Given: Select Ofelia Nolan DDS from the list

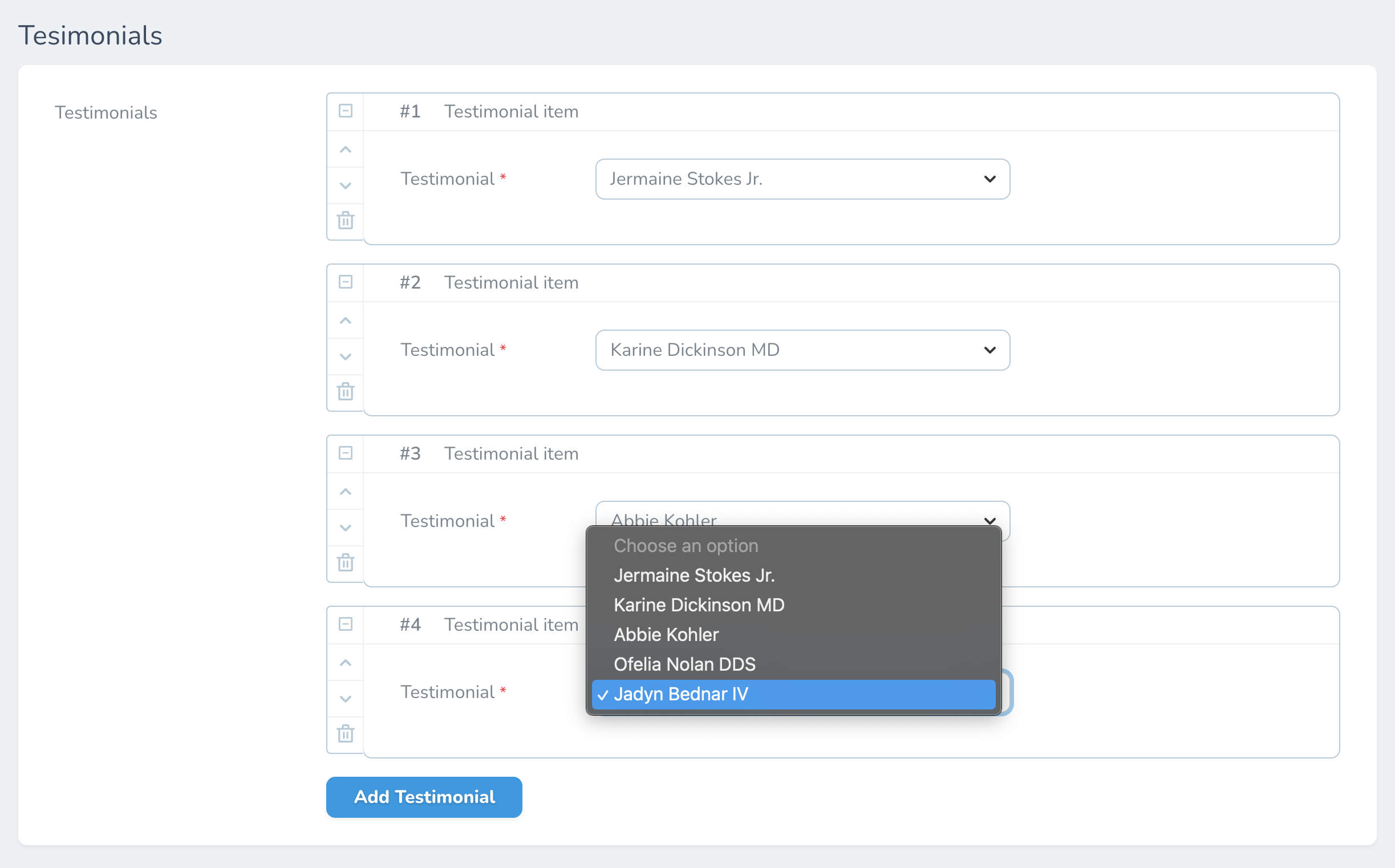Looking at the screenshot, I should [x=684, y=664].
